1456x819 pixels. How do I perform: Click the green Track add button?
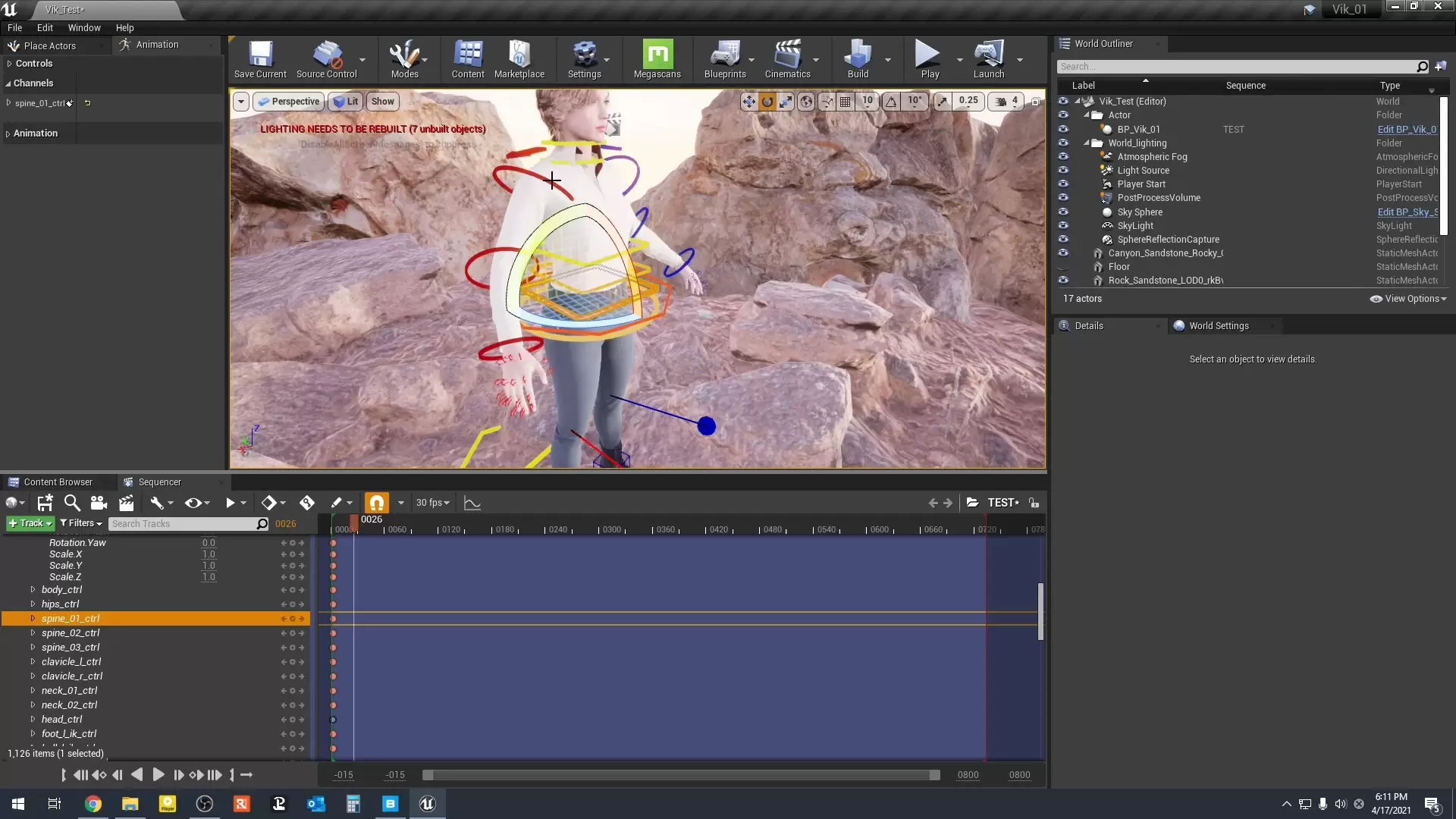click(x=30, y=523)
